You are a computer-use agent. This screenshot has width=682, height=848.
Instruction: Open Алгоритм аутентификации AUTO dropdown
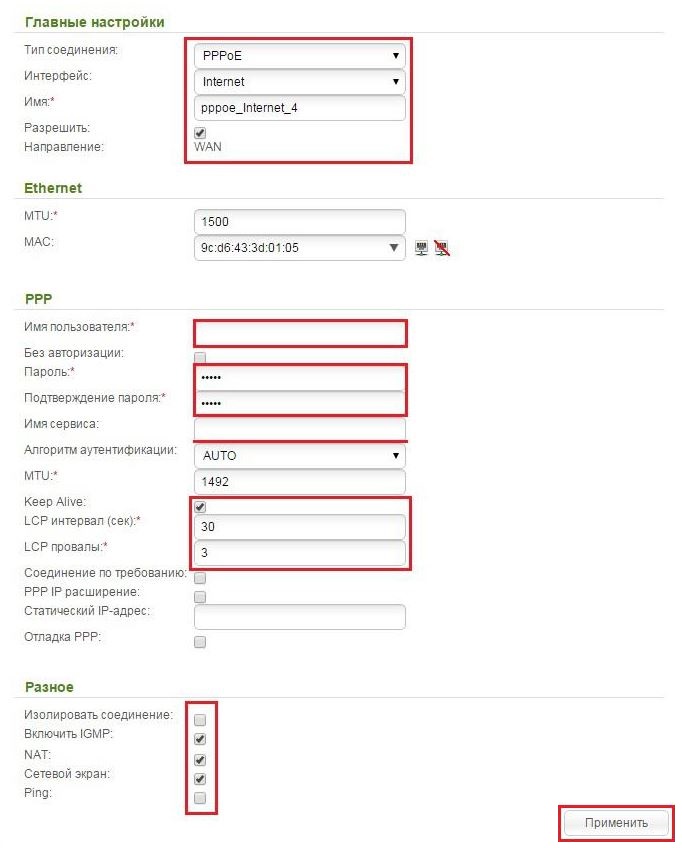click(x=300, y=455)
